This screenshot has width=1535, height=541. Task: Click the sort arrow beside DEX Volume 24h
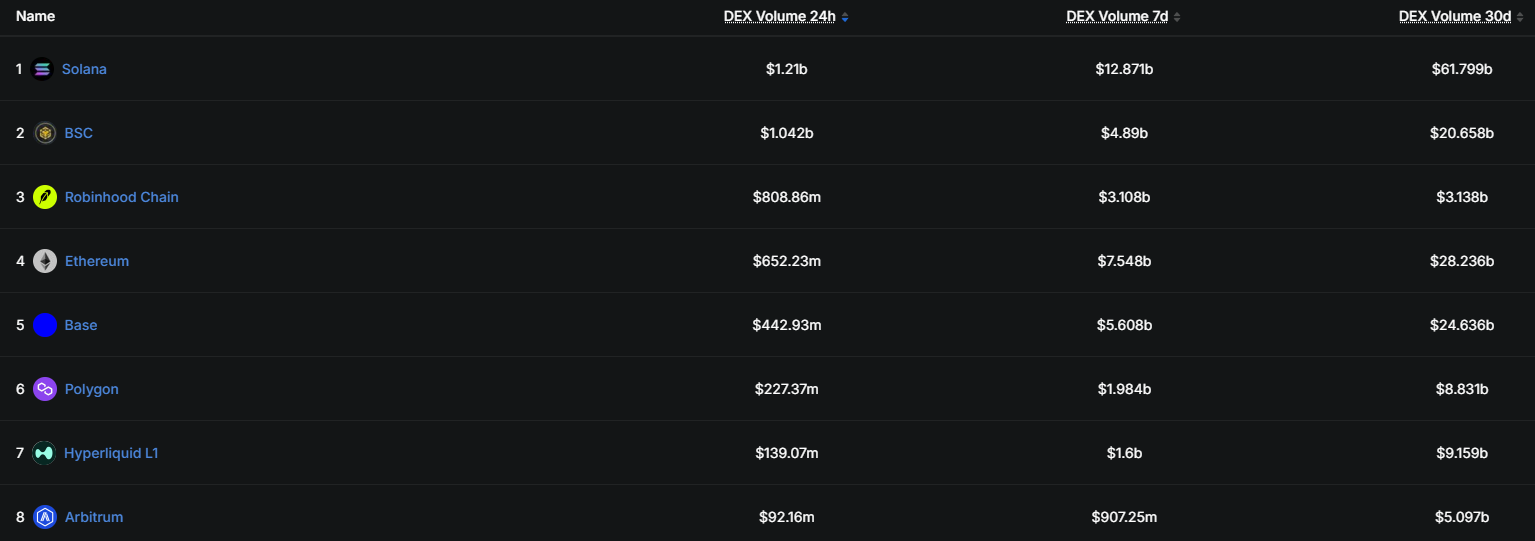[x=845, y=17]
